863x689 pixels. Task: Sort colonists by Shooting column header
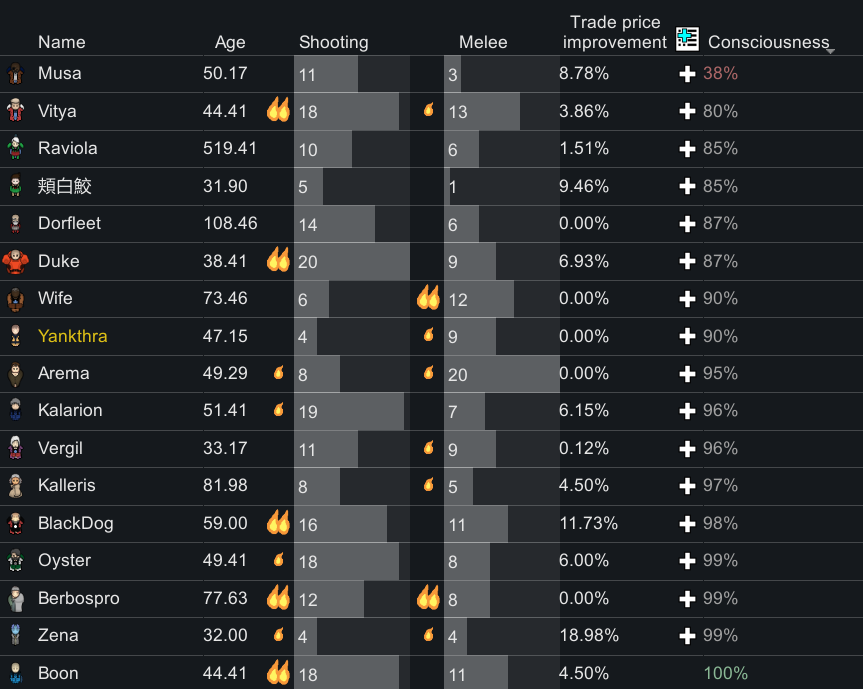(334, 42)
